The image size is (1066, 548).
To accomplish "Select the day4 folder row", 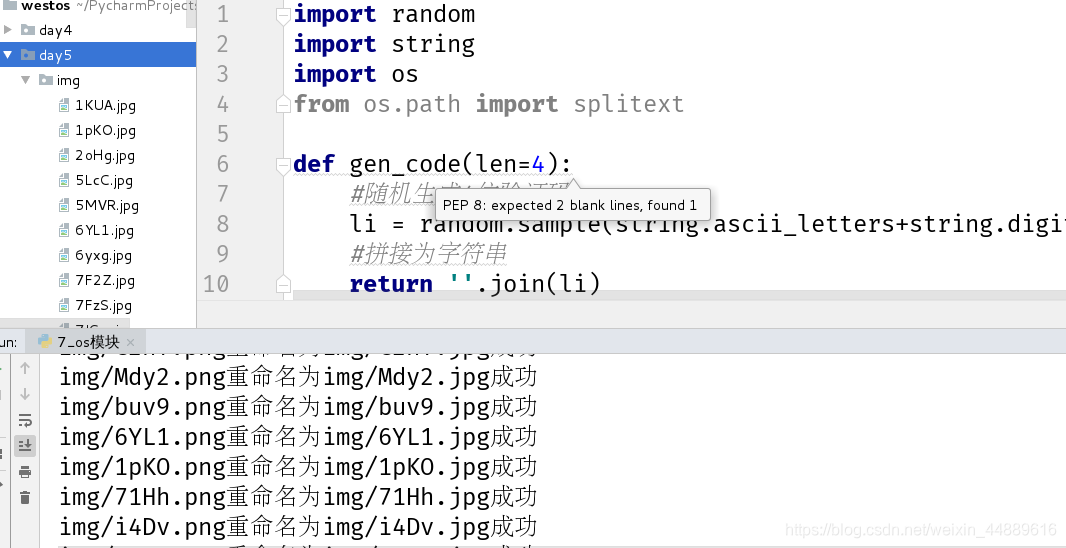I will coord(98,30).
